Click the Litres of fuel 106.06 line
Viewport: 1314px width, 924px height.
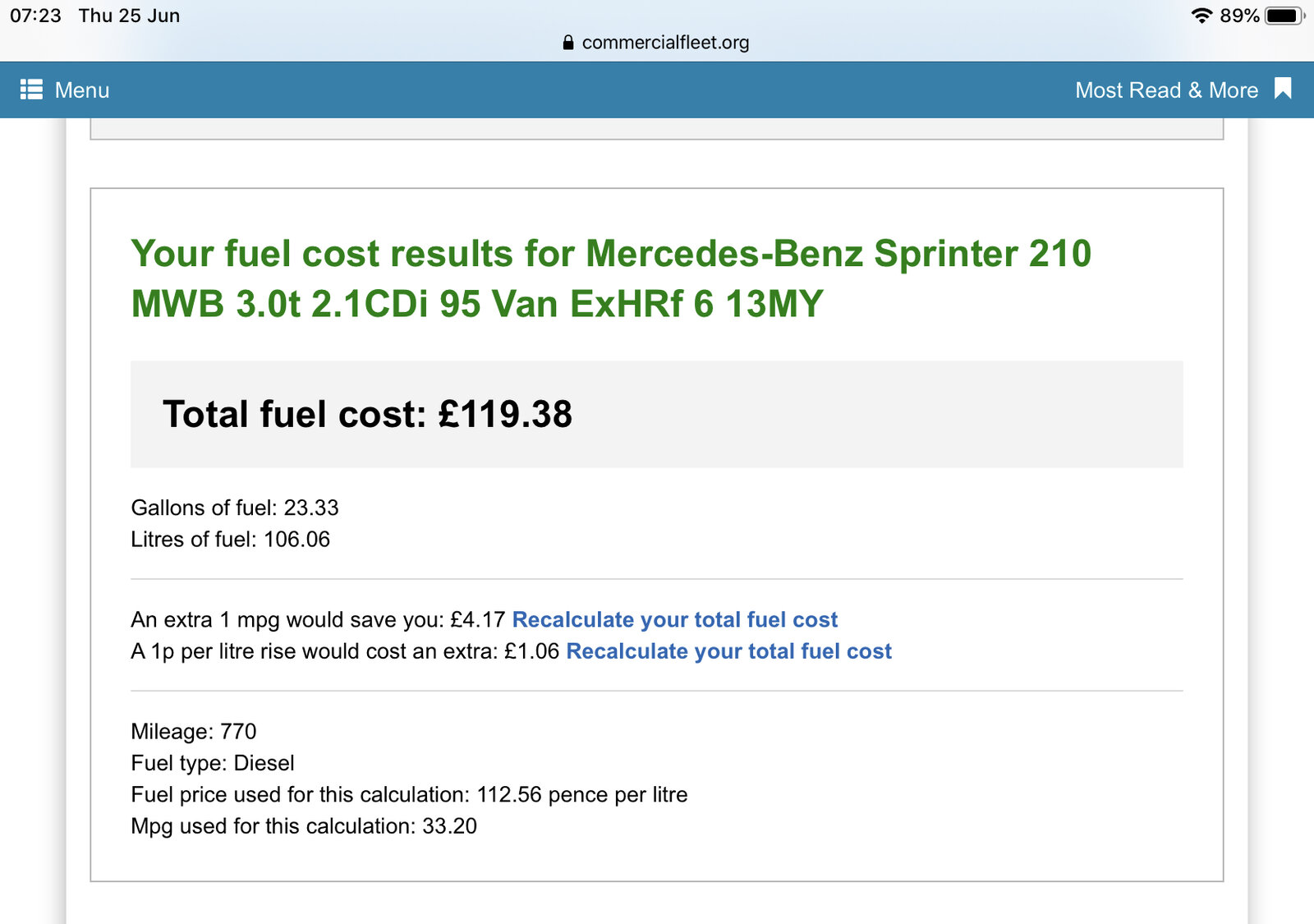(230, 540)
